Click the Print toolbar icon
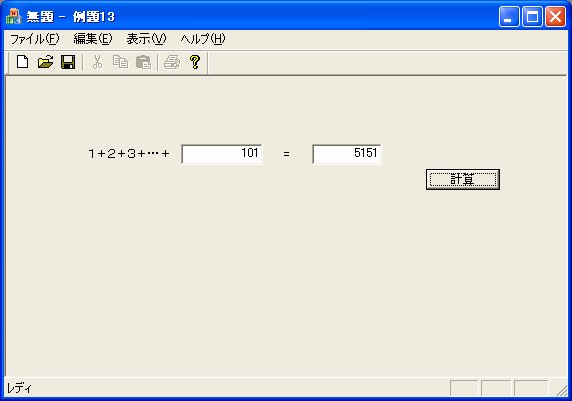 click(x=172, y=62)
